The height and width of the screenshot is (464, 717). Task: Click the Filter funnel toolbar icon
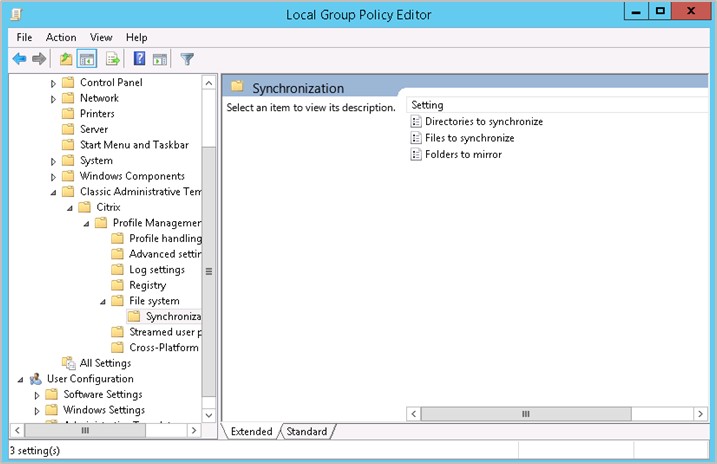187,59
